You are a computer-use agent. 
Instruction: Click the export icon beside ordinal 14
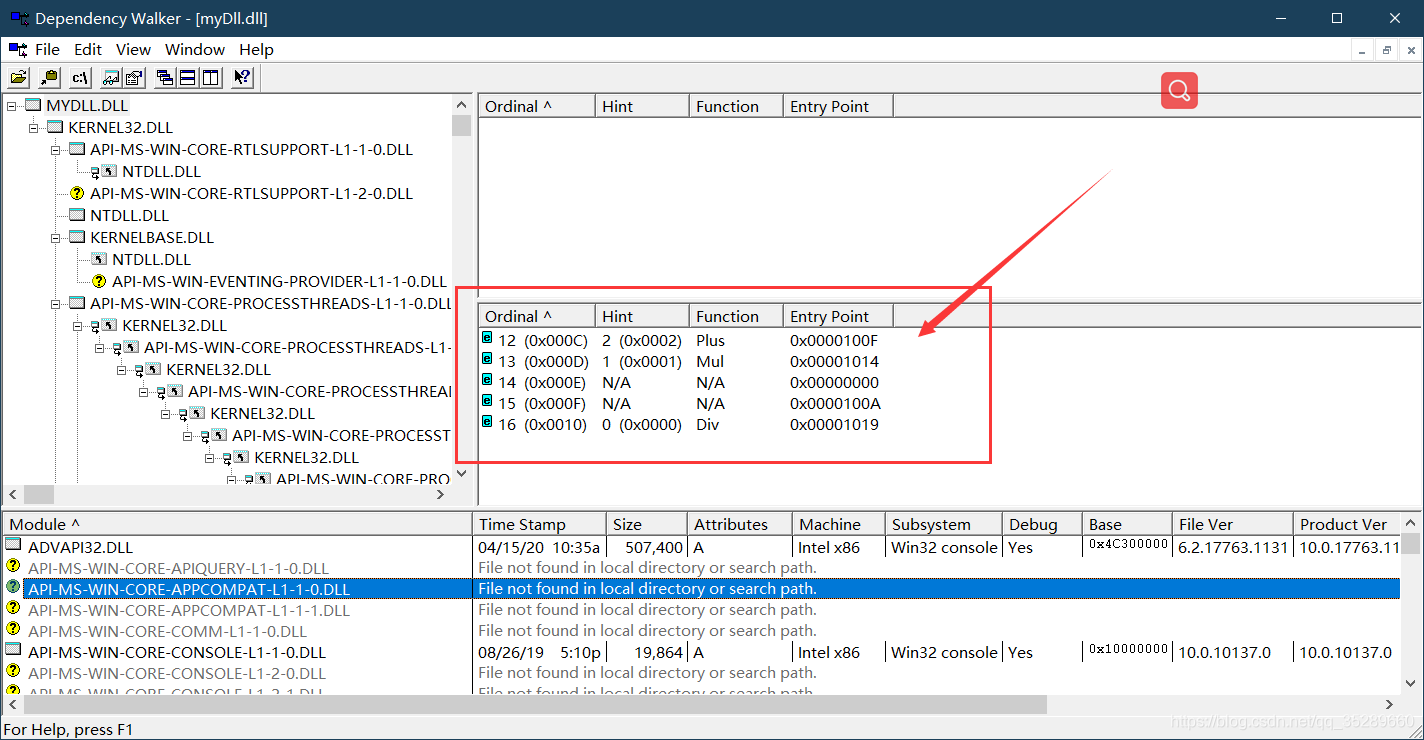click(x=487, y=380)
